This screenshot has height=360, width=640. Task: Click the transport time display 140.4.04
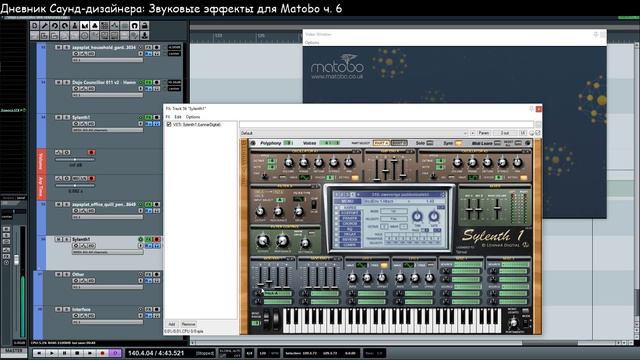[156, 353]
